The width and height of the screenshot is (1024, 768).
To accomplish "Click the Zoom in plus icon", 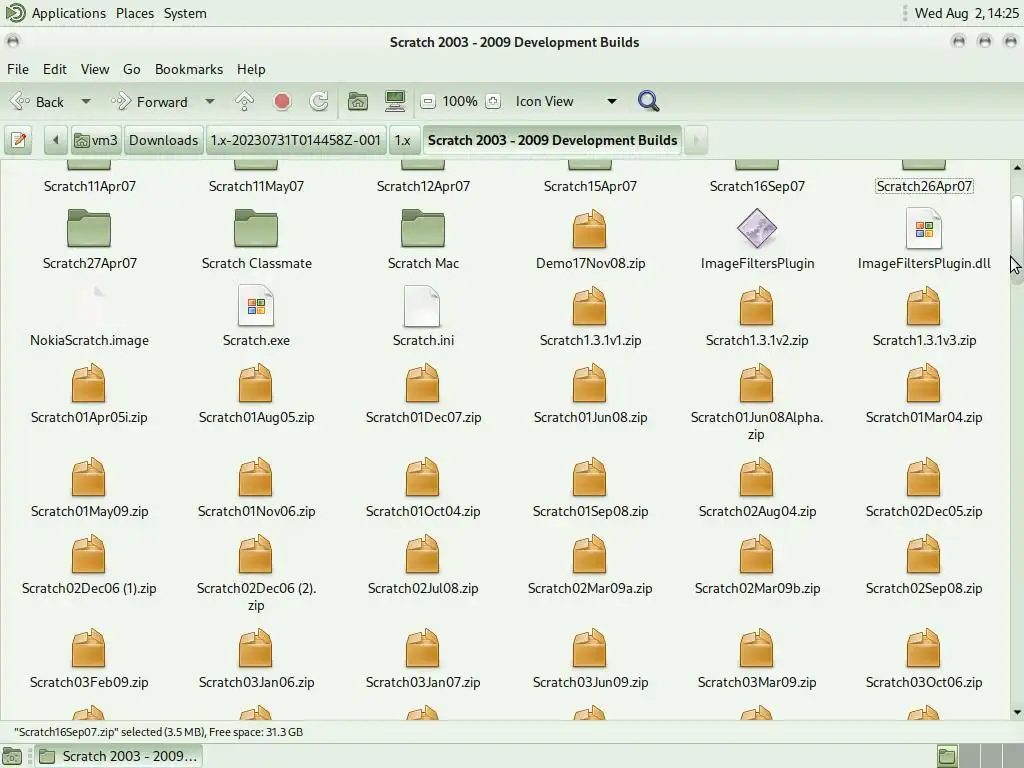I will [x=493, y=101].
